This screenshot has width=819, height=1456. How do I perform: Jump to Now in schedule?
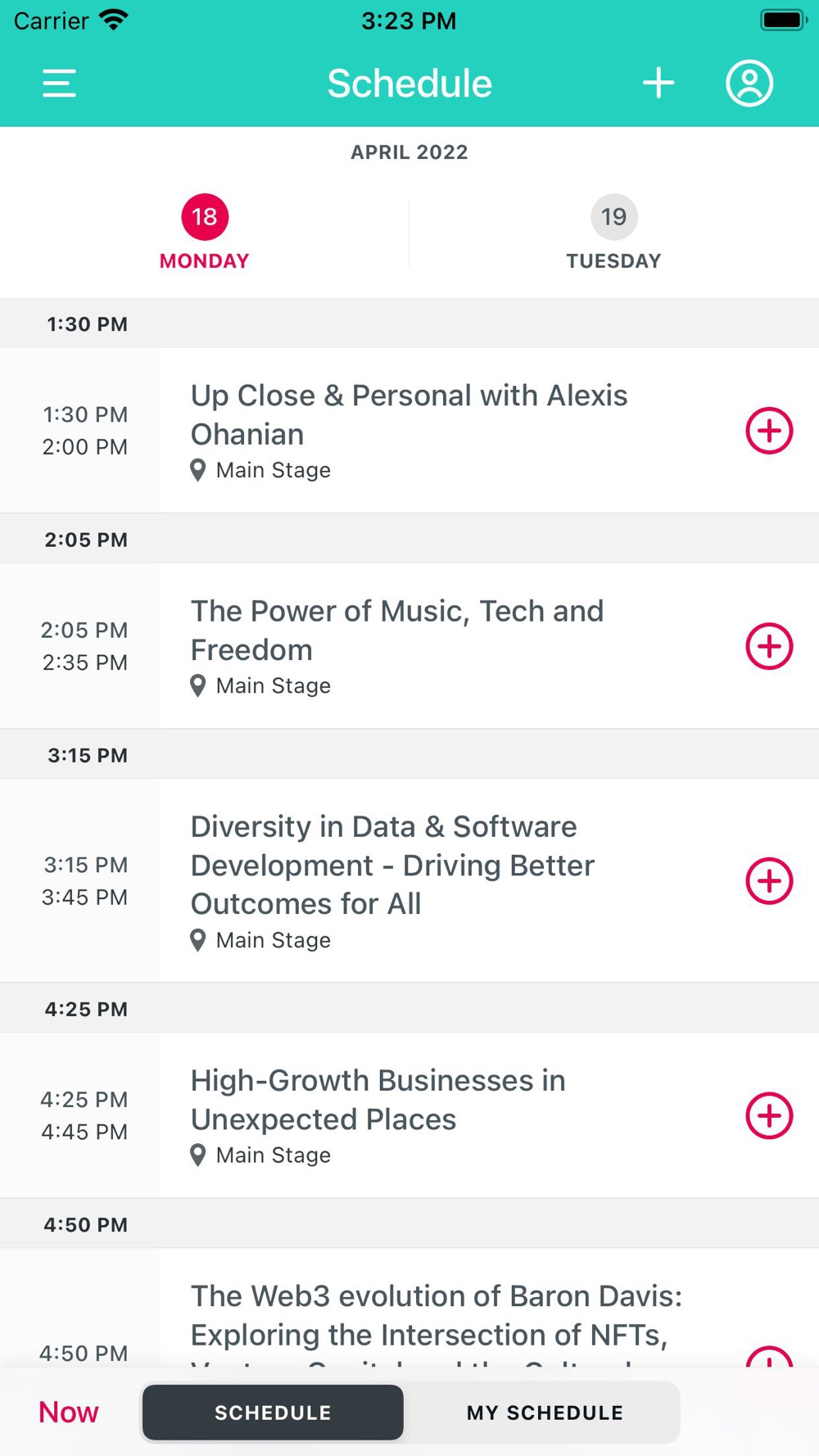click(x=69, y=1412)
